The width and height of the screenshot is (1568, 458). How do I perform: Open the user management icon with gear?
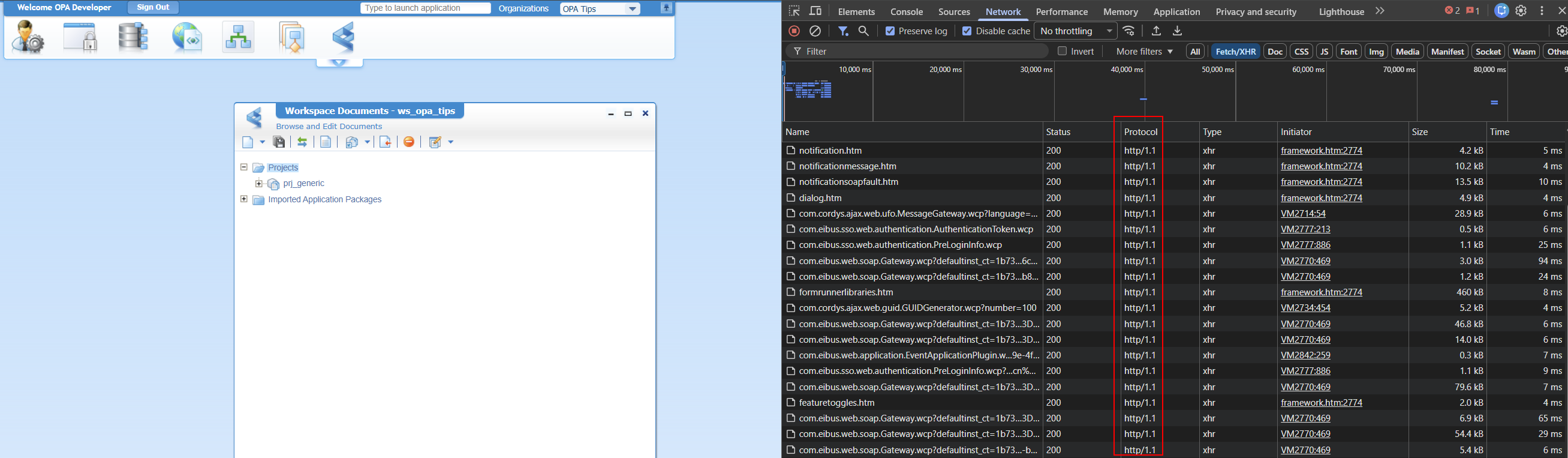coord(28,37)
